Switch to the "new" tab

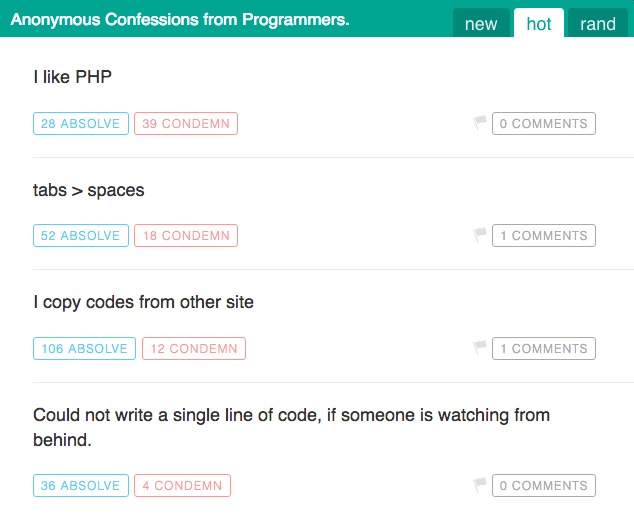[481, 24]
